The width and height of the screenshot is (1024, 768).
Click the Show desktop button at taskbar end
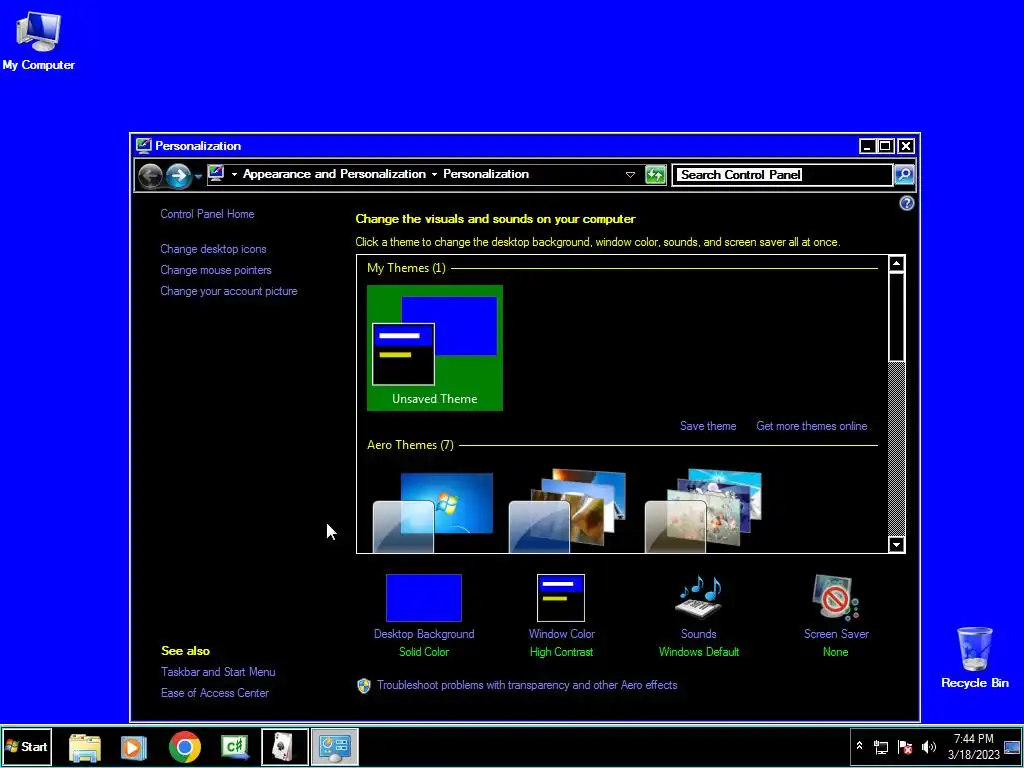tap(1012, 746)
